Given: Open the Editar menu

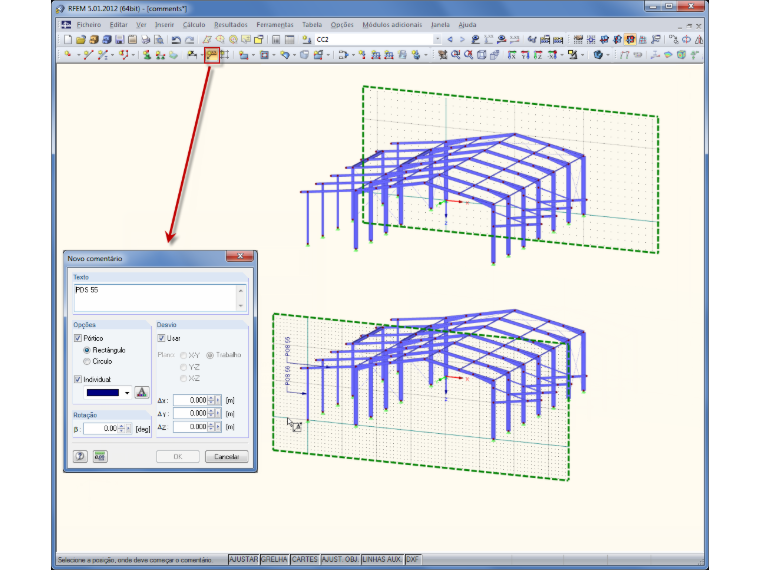Looking at the screenshot, I should point(118,25).
